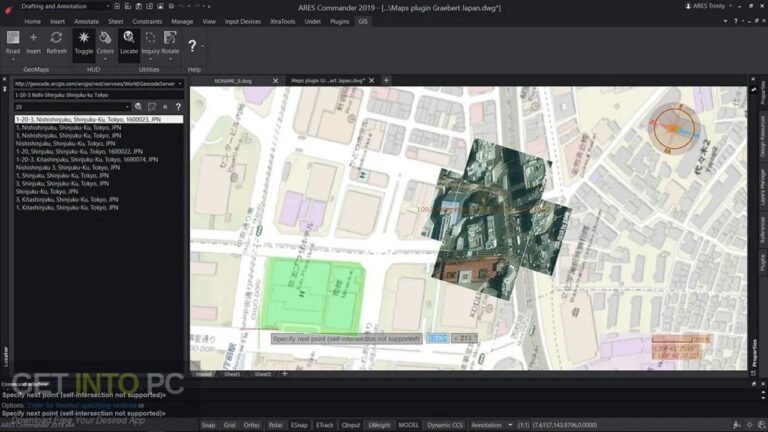
Task: Open the Locator panel help icon
Action: (x=178, y=106)
